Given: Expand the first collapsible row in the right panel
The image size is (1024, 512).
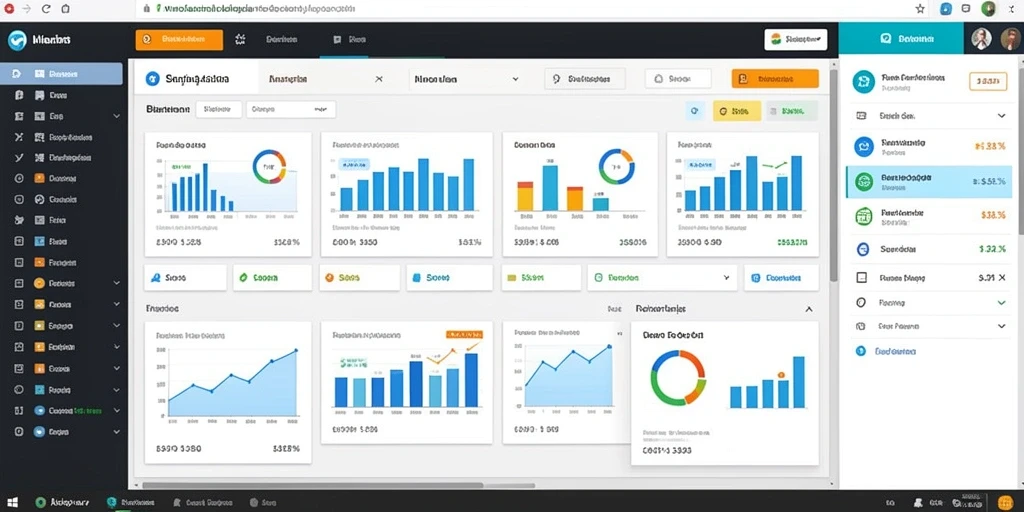Looking at the screenshot, I should (x=931, y=116).
